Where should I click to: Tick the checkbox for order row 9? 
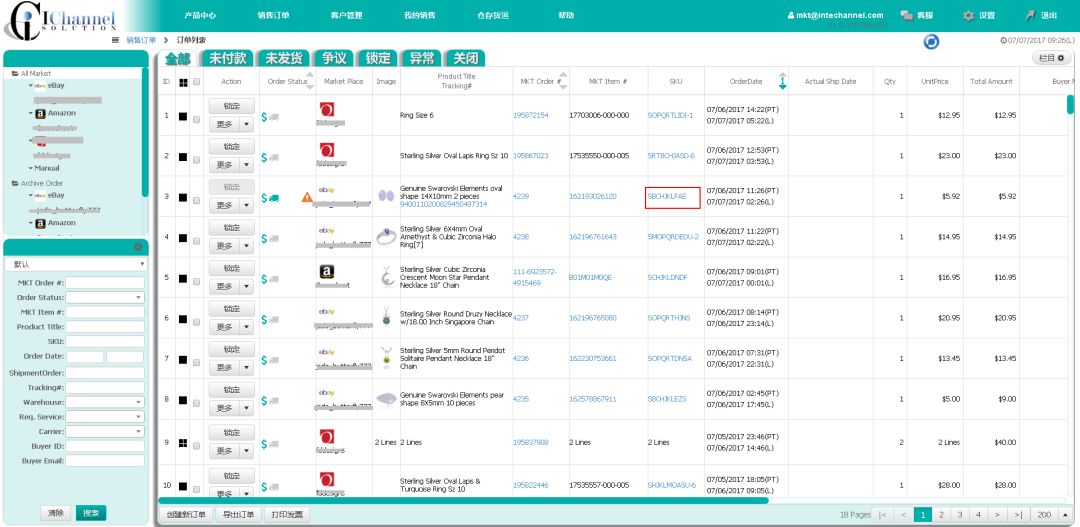click(x=196, y=446)
